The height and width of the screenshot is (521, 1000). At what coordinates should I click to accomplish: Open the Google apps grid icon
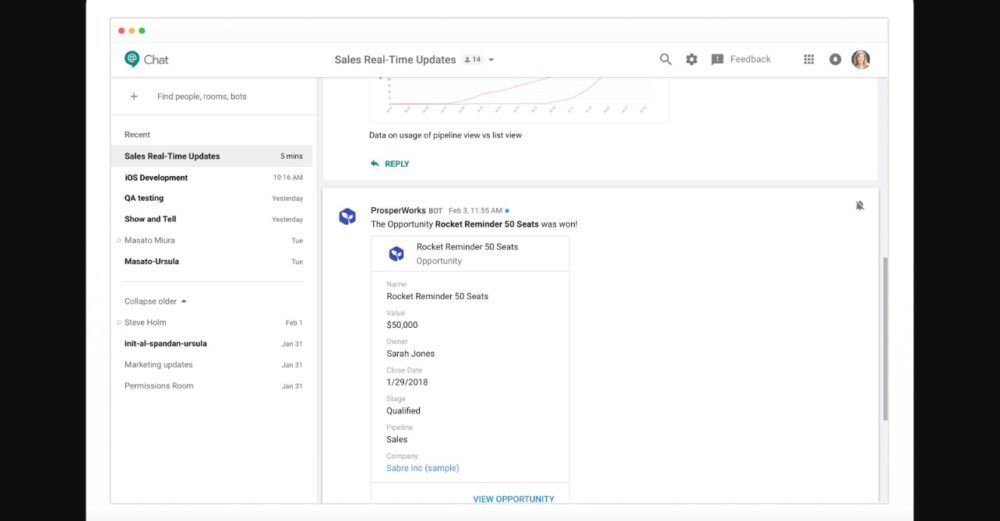coord(808,59)
